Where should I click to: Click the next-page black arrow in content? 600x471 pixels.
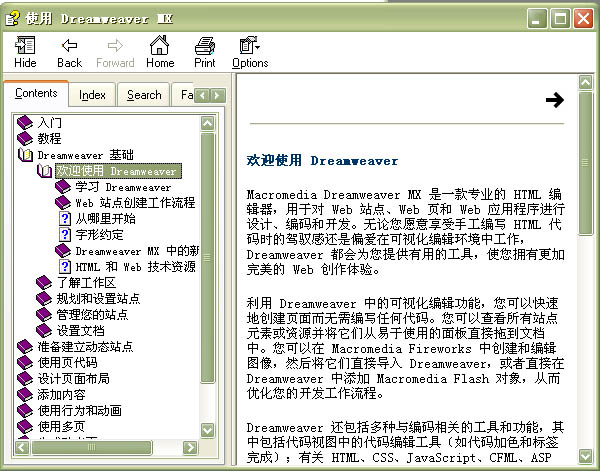tap(554, 100)
